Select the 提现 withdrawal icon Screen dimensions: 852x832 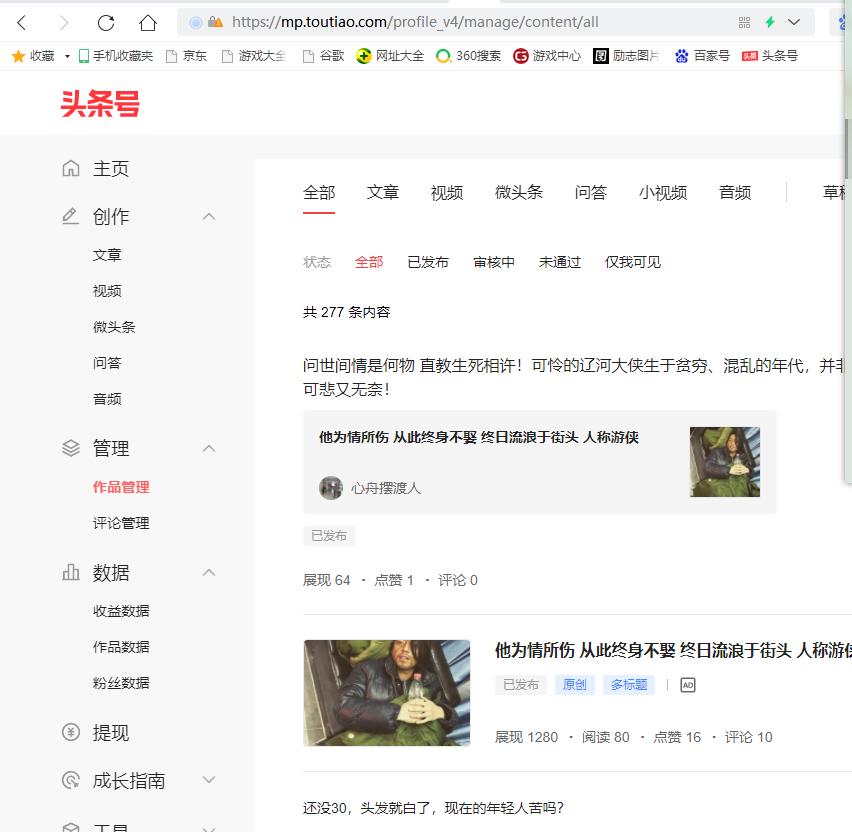point(69,733)
